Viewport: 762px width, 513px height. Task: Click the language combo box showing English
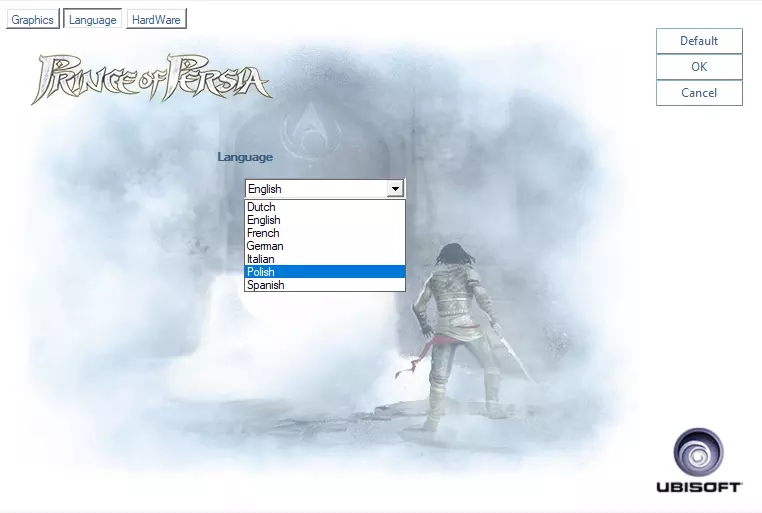click(x=325, y=188)
